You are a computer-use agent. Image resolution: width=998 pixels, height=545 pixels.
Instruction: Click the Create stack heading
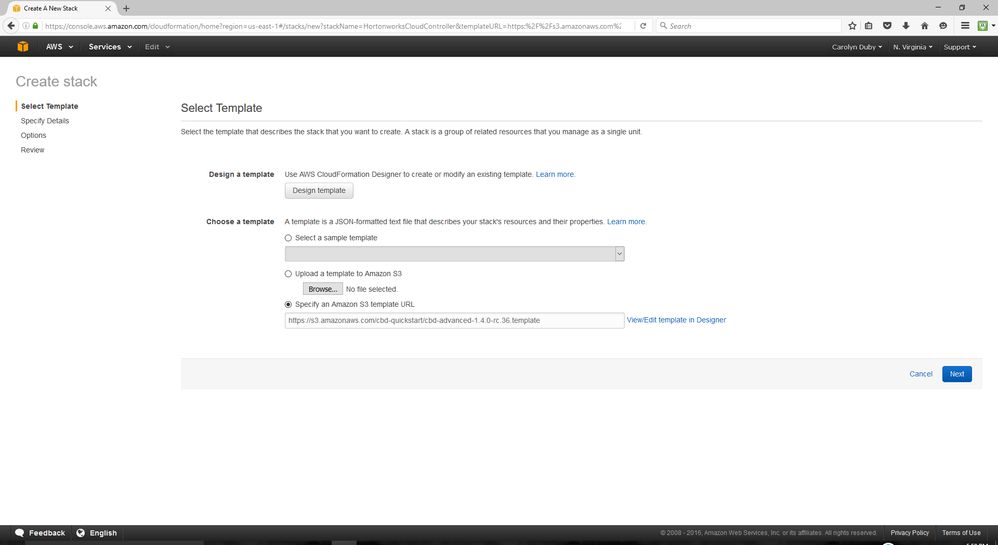tap(56, 81)
